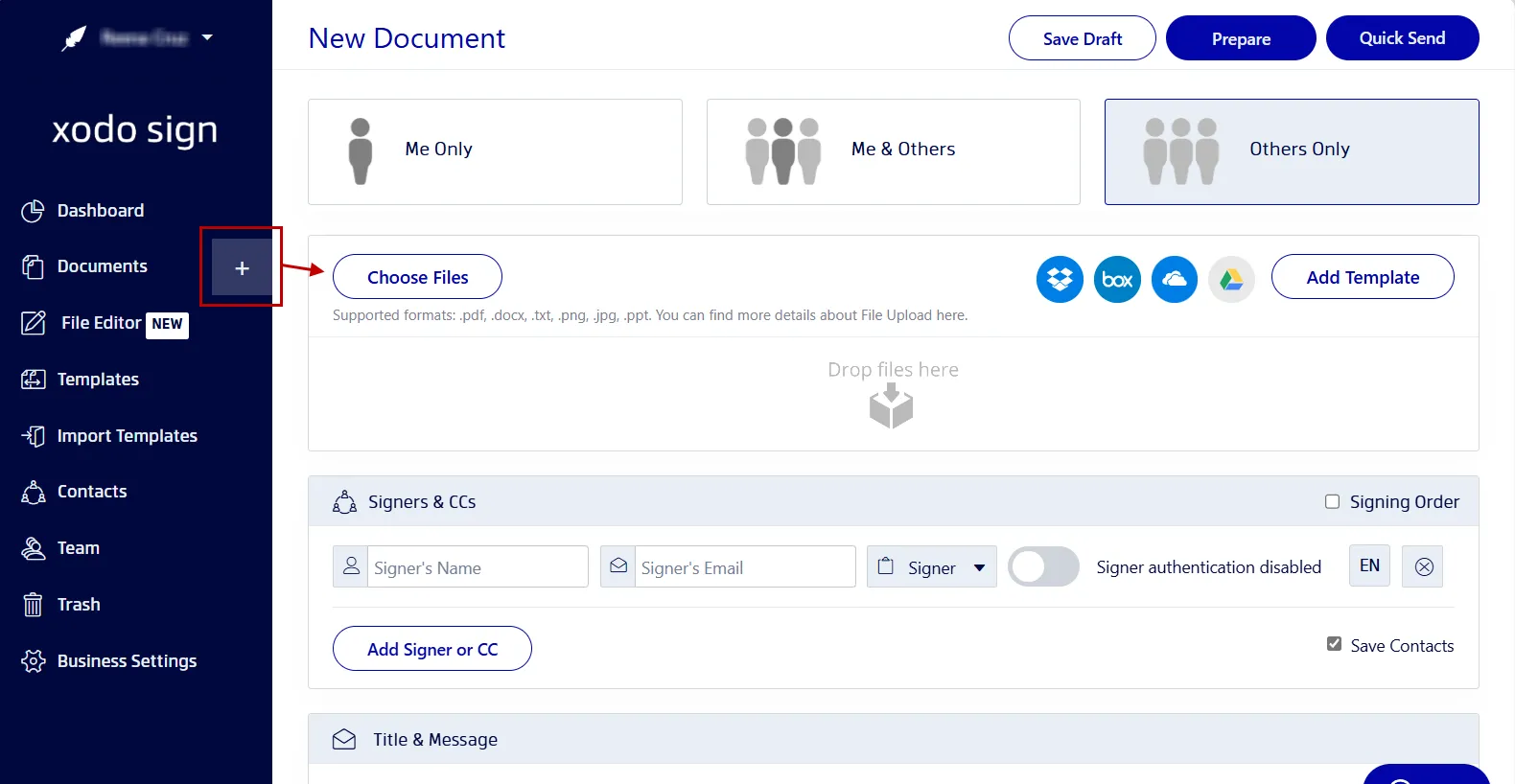Viewport: 1515px width, 784px height.
Task: Click the Team users icon
Action: pos(34,548)
